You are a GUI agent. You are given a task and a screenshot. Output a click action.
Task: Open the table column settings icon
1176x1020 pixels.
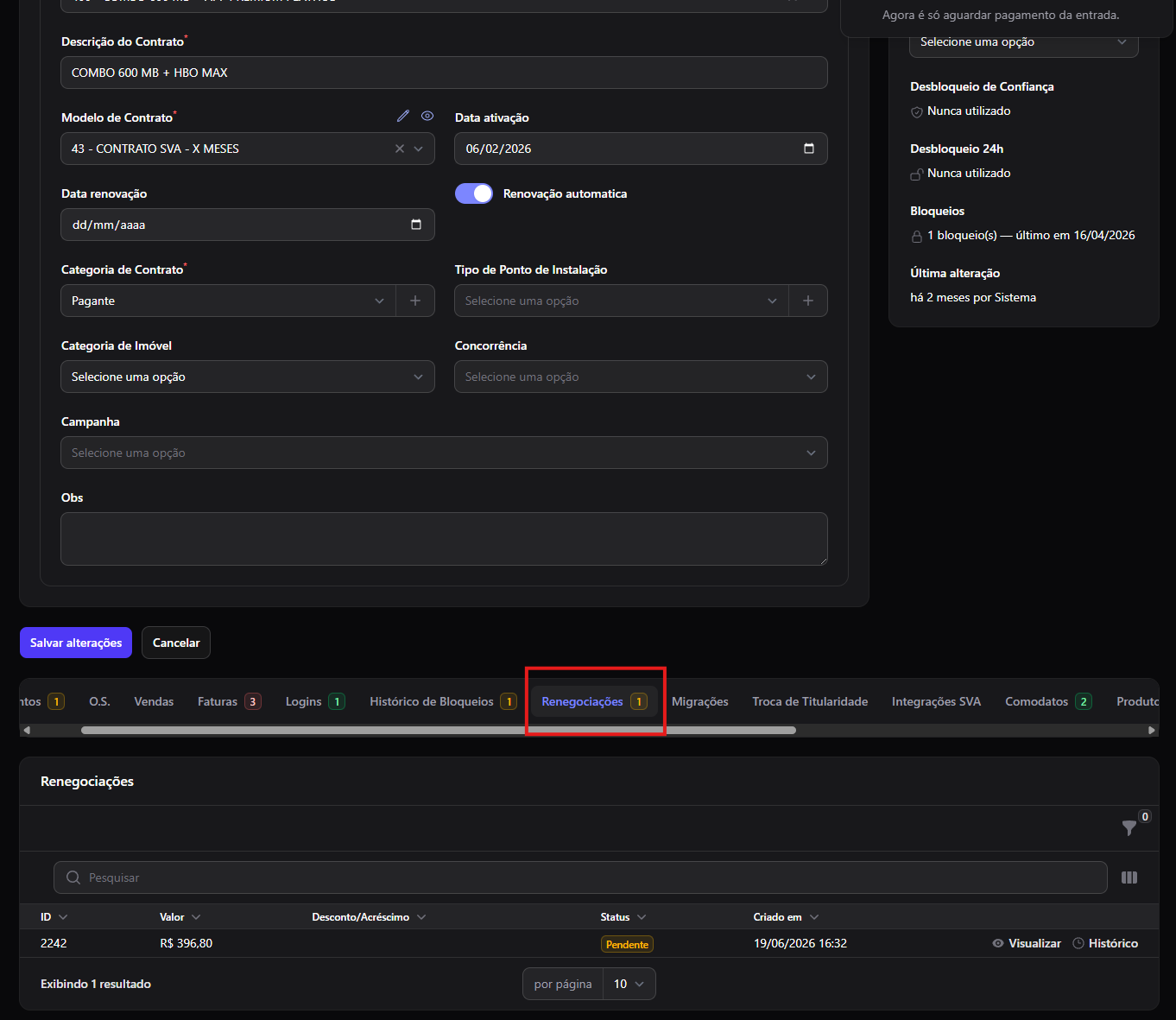pos(1129,877)
